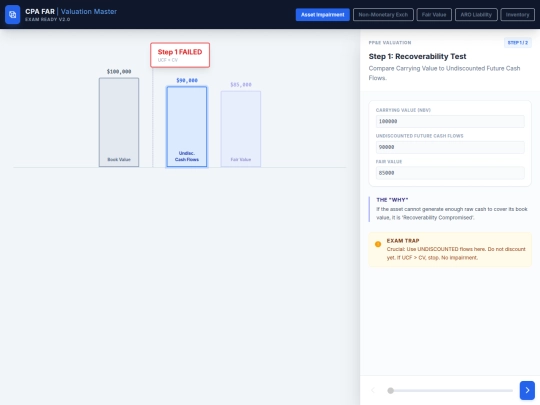The image size is (540, 405).
Task: Click the CPA FAR app logo icon
Action: [12, 14]
